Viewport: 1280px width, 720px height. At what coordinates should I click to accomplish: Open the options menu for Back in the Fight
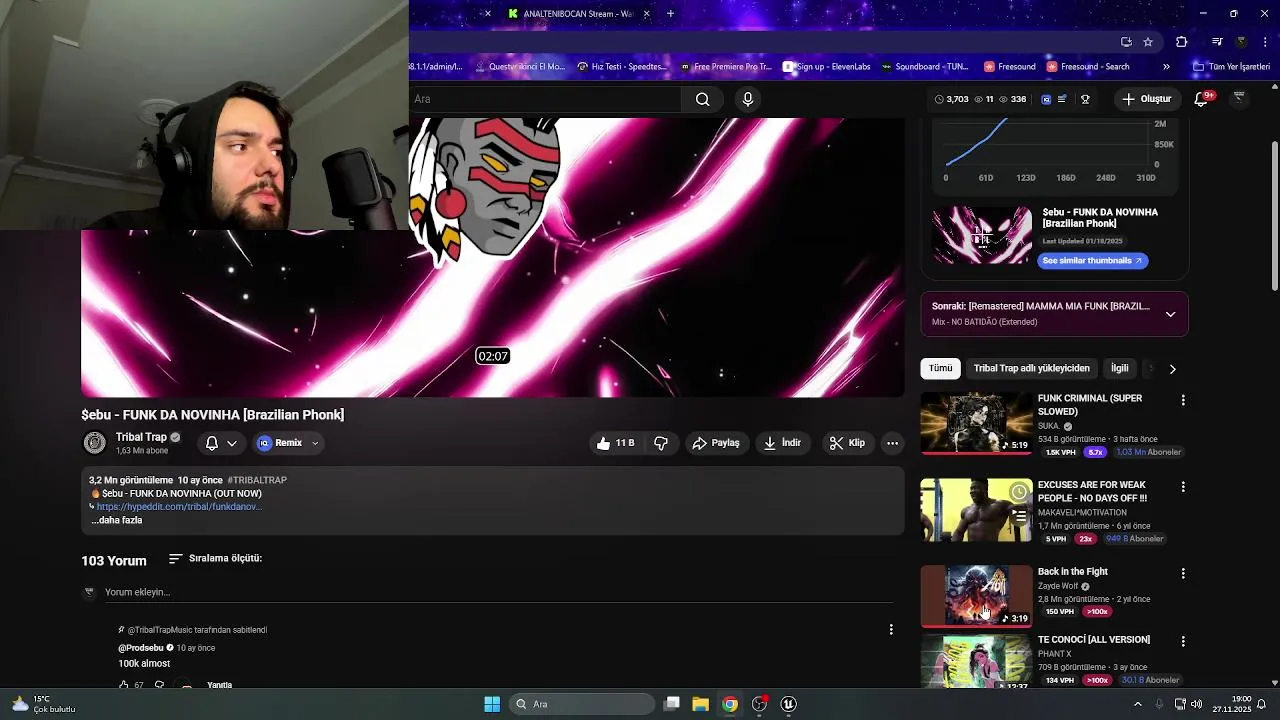pyautogui.click(x=1183, y=574)
